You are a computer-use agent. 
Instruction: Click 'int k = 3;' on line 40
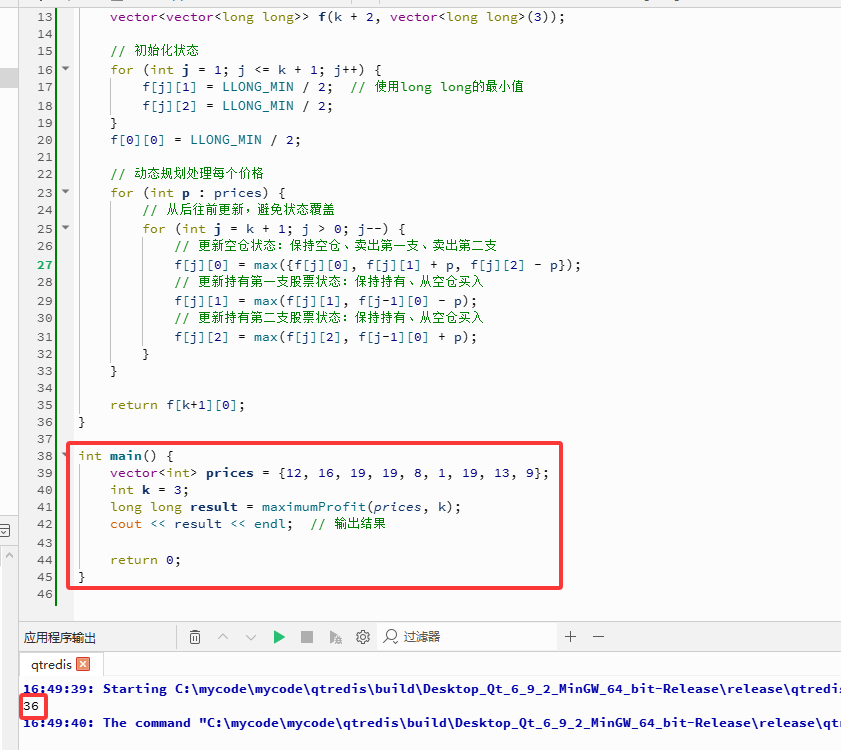pyautogui.click(x=149, y=490)
